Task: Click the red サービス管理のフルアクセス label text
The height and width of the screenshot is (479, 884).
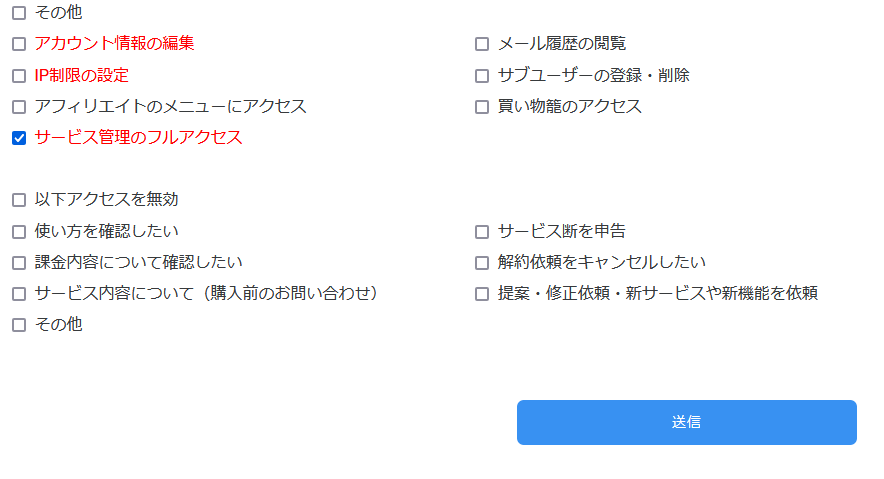Action: (x=138, y=138)
